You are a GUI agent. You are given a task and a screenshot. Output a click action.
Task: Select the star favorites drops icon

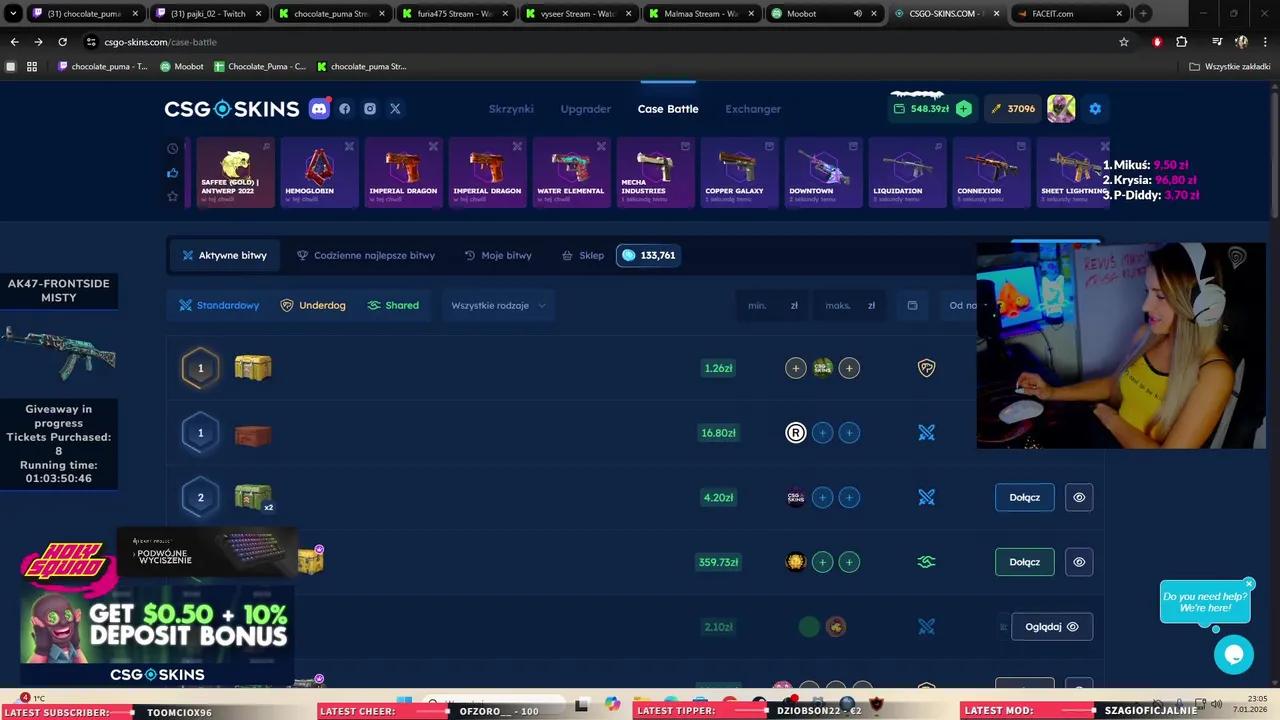(x=173, y=196)
